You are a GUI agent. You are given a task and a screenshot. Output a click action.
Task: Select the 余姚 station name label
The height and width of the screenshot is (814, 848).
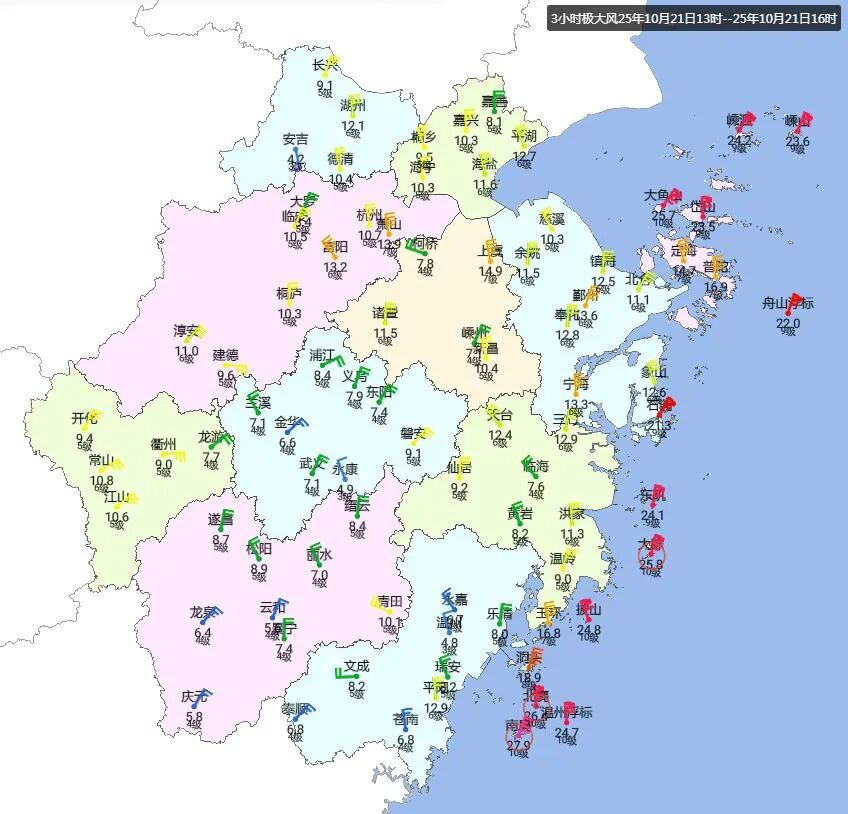(527, 253)
